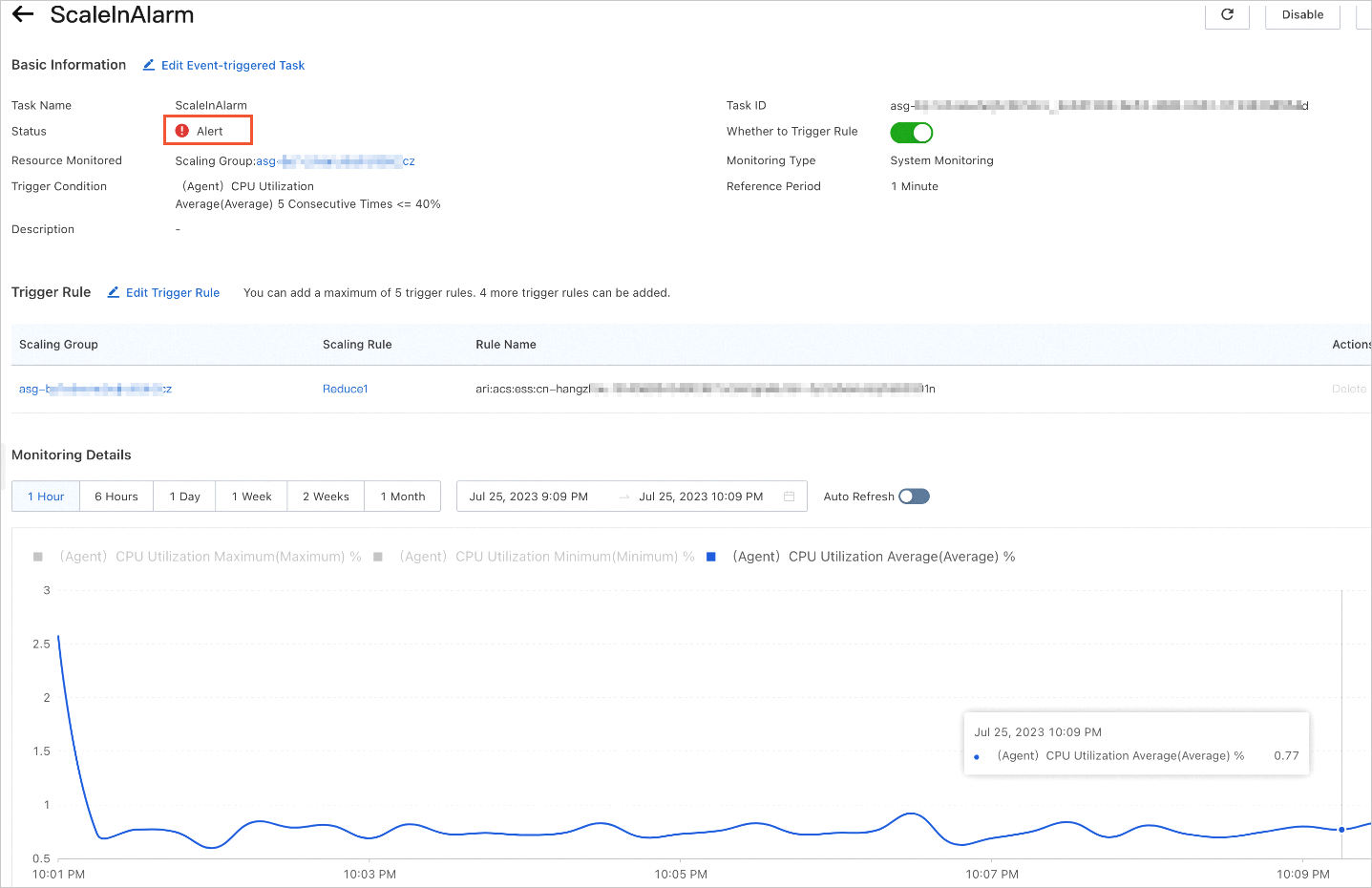1372x888 pixels.
Task: Select the 1 Week time range
Action: 252,497
